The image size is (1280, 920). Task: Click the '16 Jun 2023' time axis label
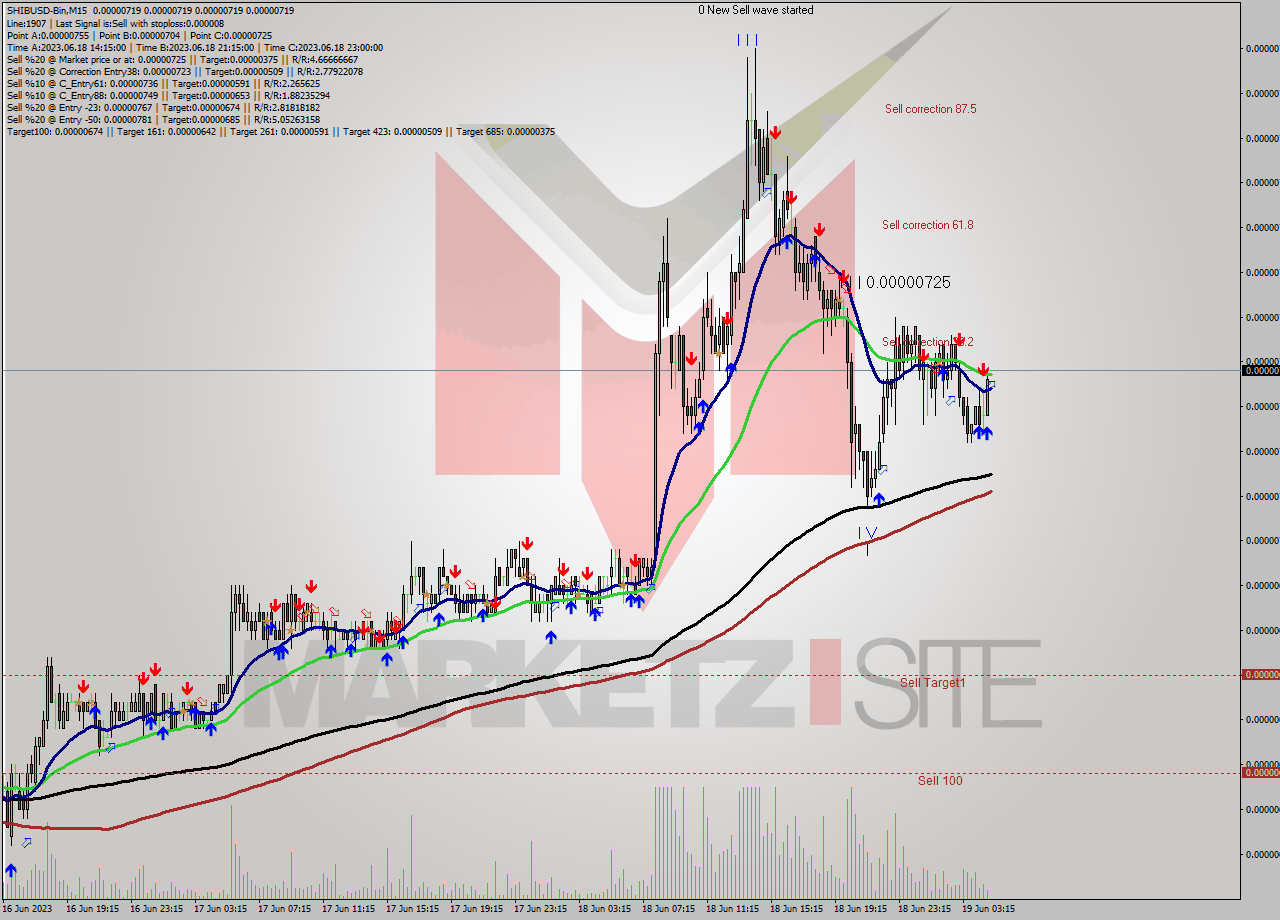[28, 909]
